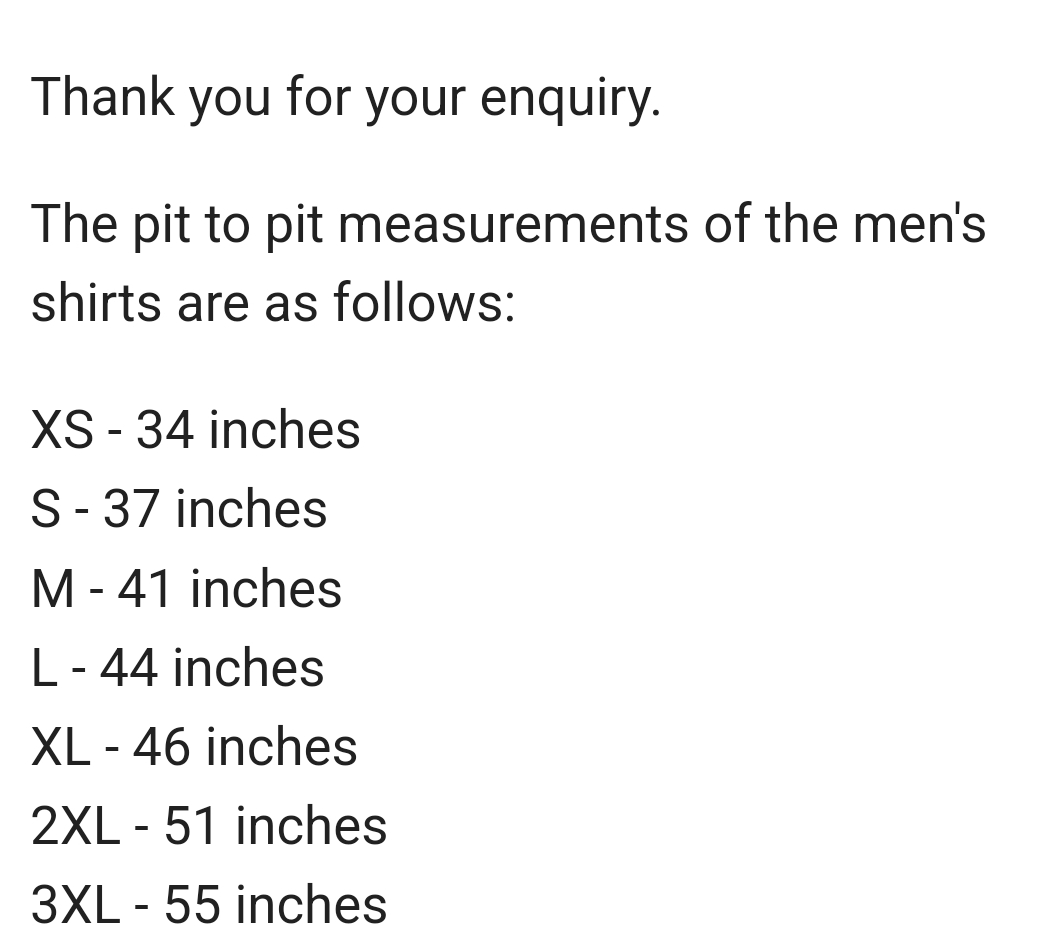This screenshot has width=1043, height=926.
Task: Click the number 41 in M row
Action: (x=144, y=589)
